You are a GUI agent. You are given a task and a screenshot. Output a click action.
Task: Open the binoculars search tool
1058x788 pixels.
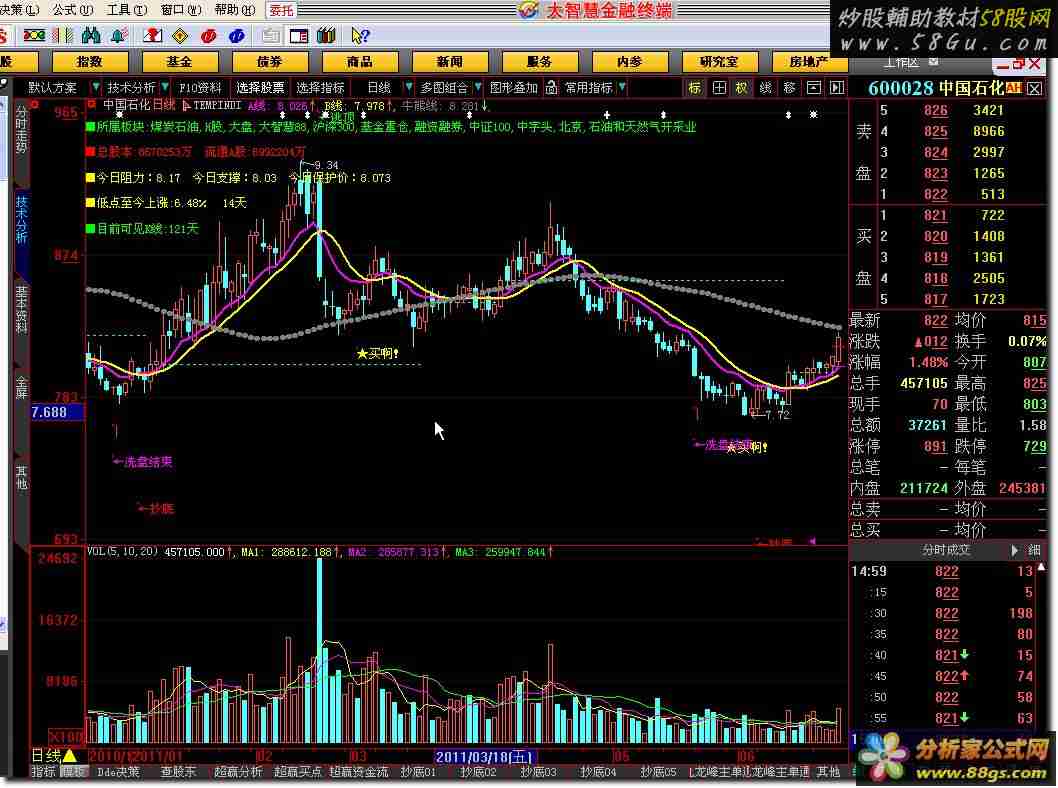(90, 36)
